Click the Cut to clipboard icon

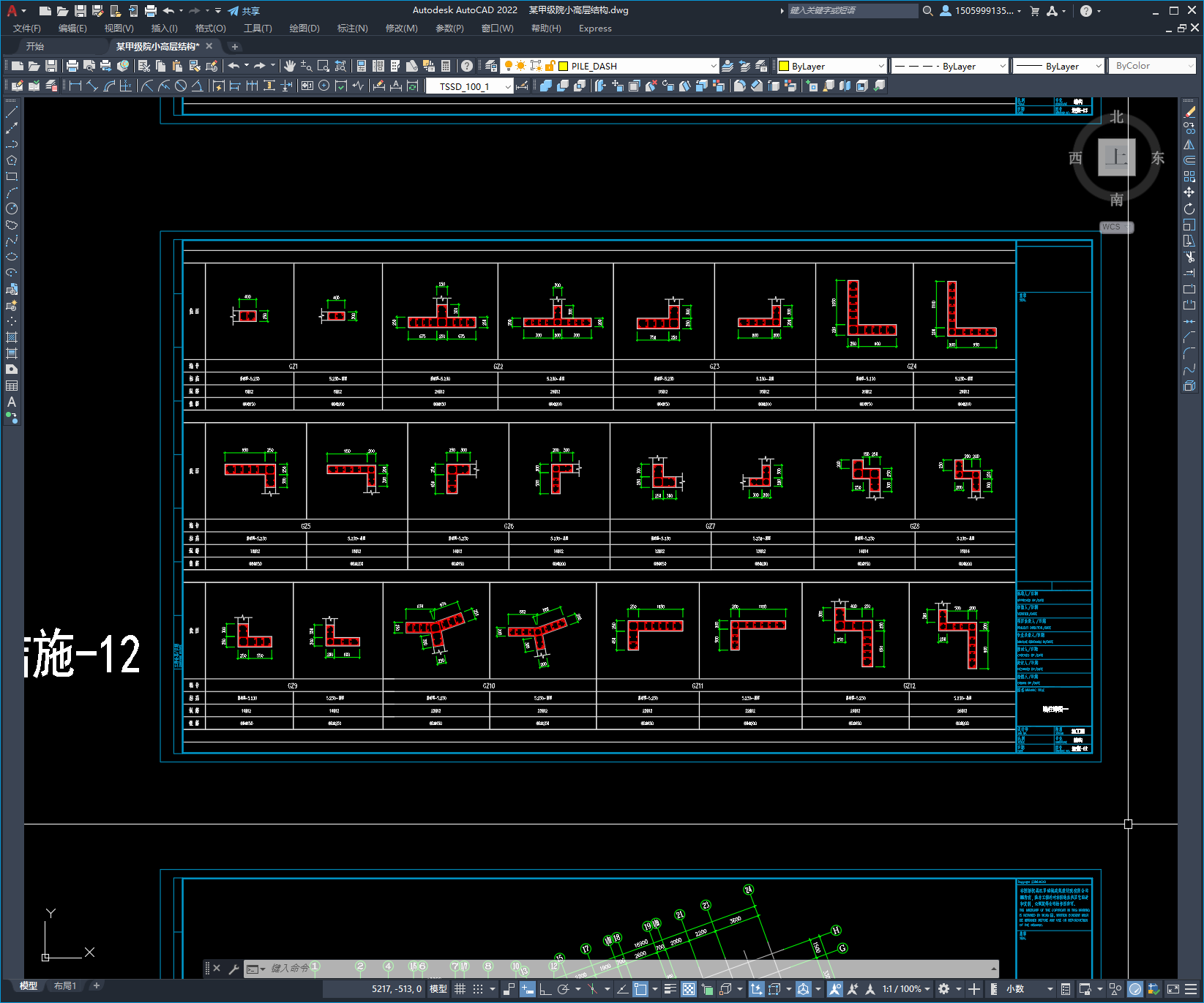pos(143,66)
